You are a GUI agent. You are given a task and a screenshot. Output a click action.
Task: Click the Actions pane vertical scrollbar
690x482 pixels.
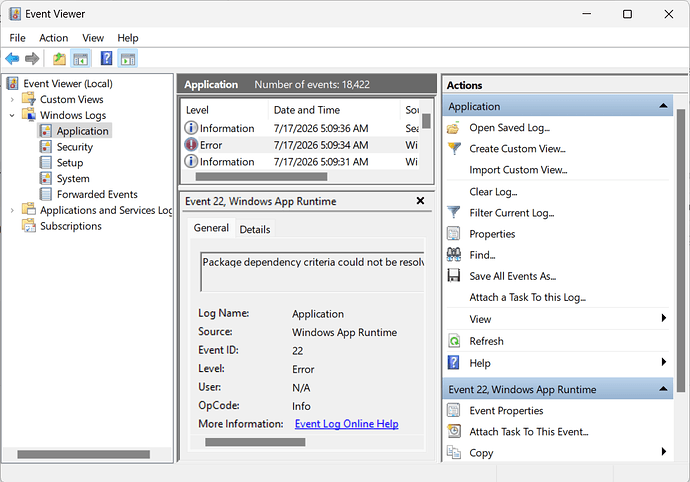(x=681, y=250)
